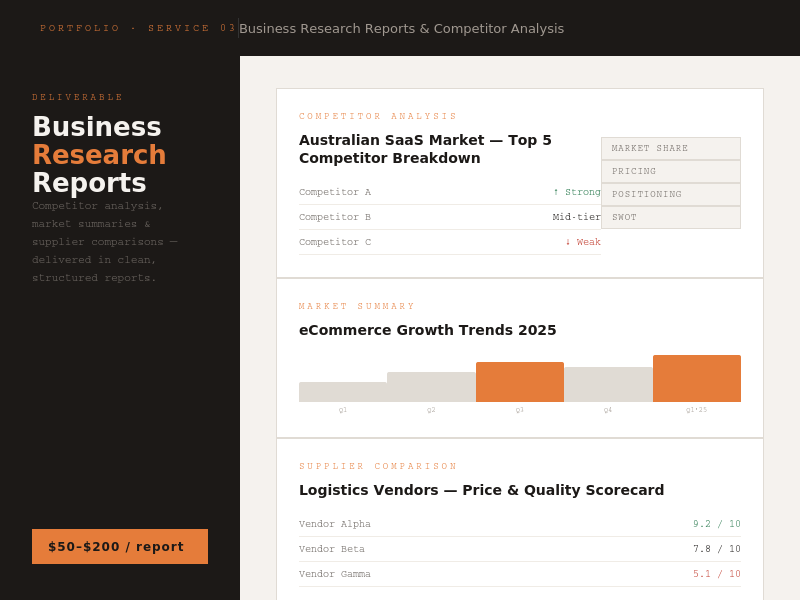
Task: Choose the SWOT tag
Action: [671, 217]
